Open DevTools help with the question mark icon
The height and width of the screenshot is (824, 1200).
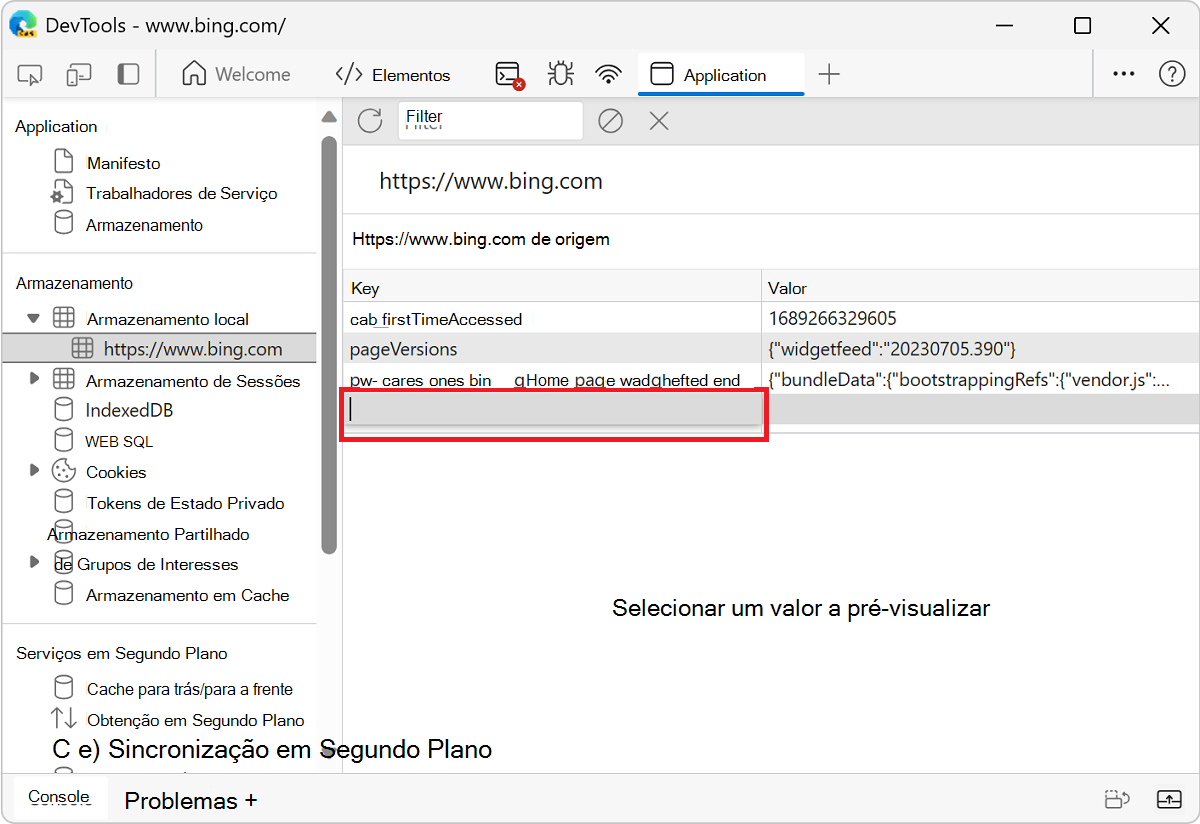click(x=1172, y=73)
